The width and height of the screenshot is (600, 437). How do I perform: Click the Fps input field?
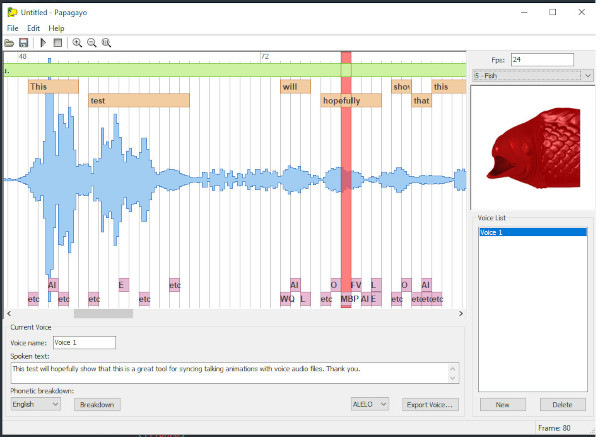point(542,59)
